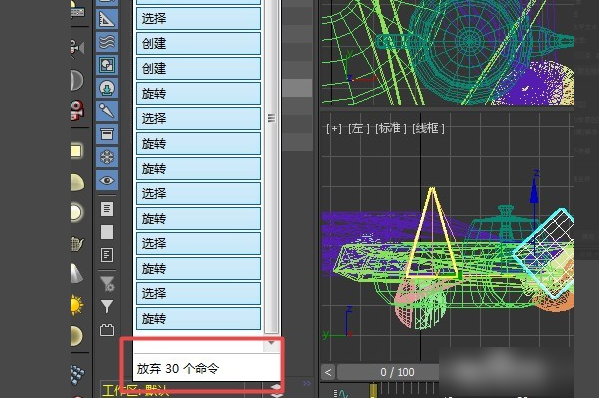Click the Sun light icon in left toolbar
Viewport: 599px width, 398px height.
(76, 305)
